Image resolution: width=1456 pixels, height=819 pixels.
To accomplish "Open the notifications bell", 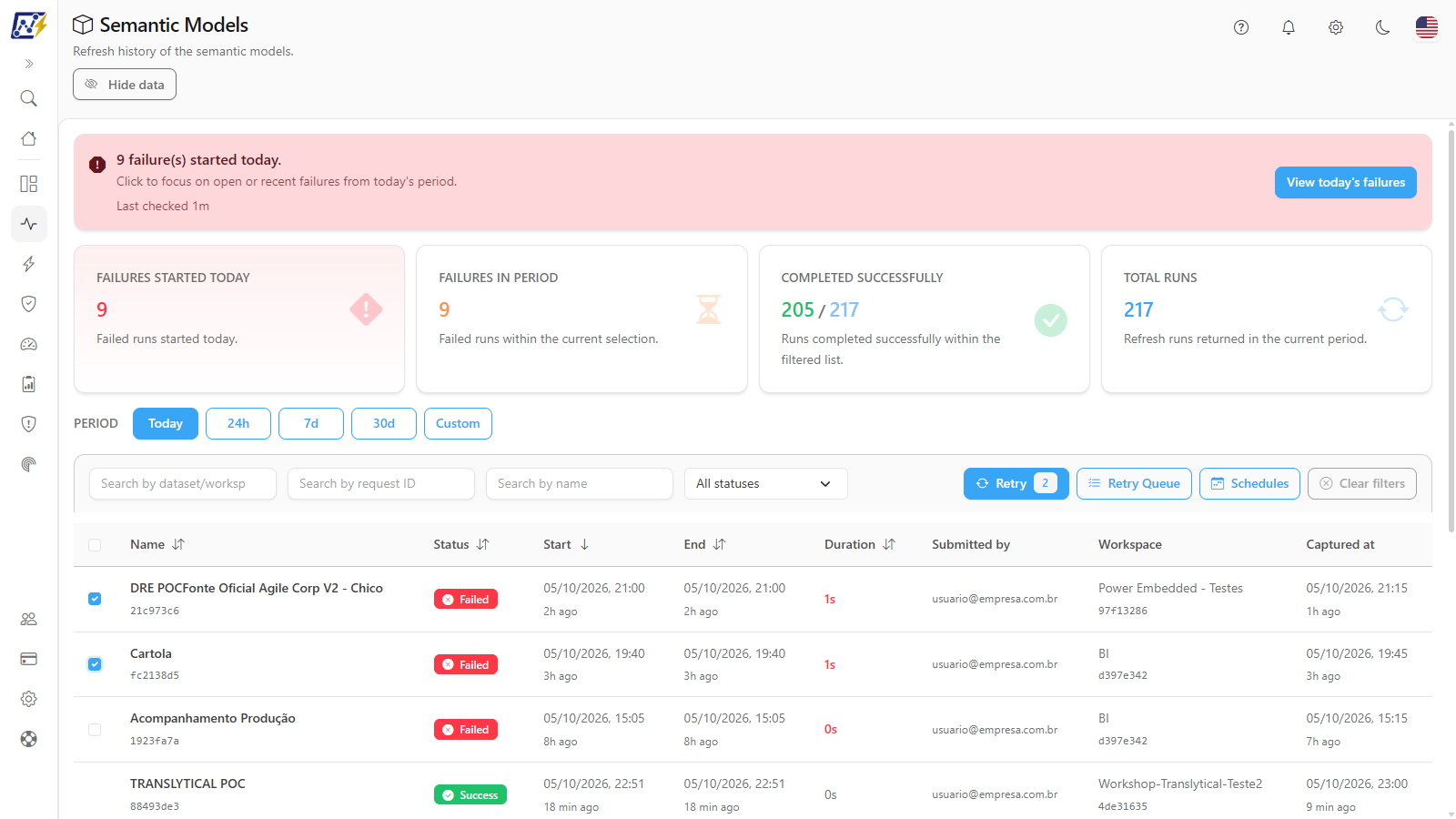I will (1289, 27).
